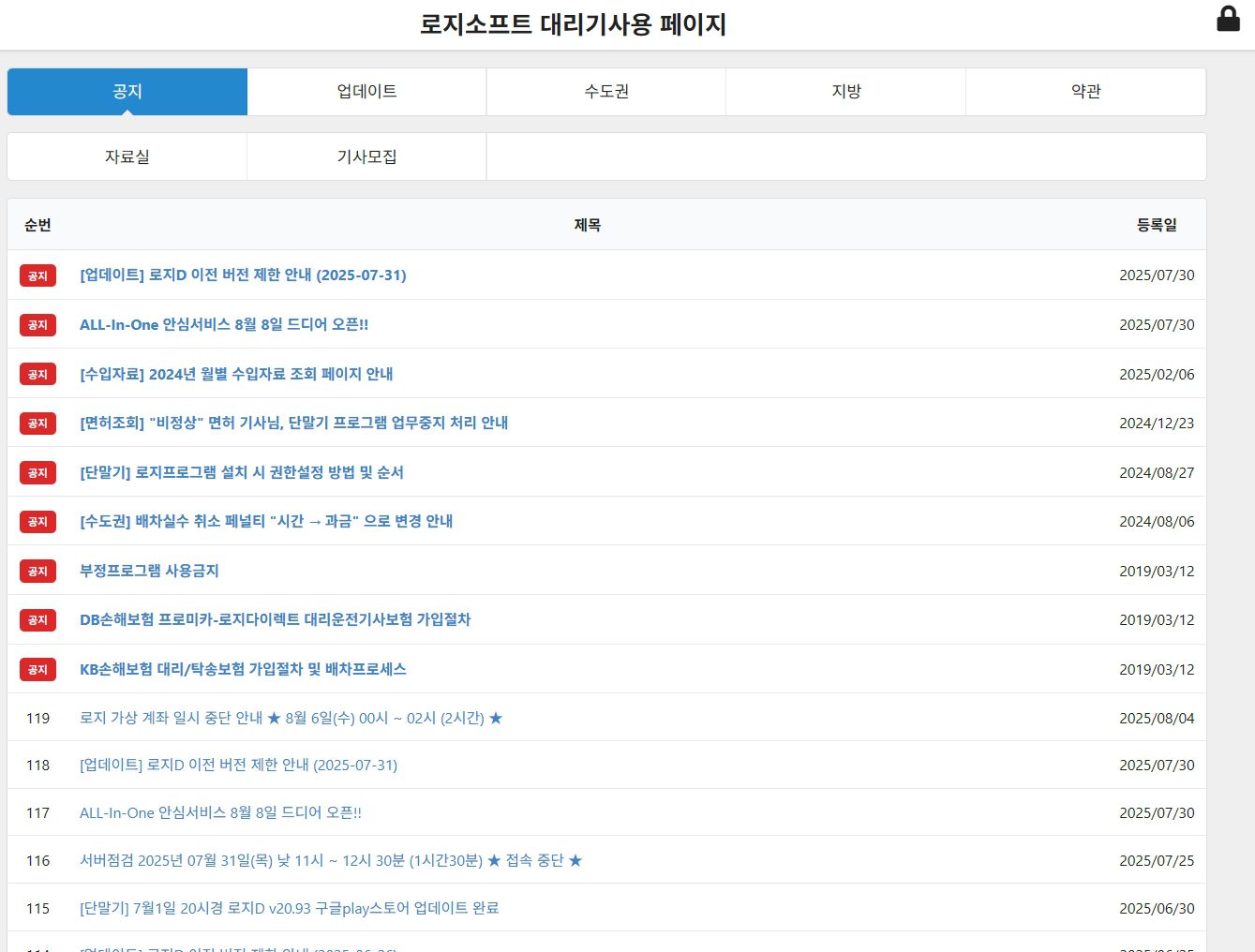Click row number 116

(37, 860)
